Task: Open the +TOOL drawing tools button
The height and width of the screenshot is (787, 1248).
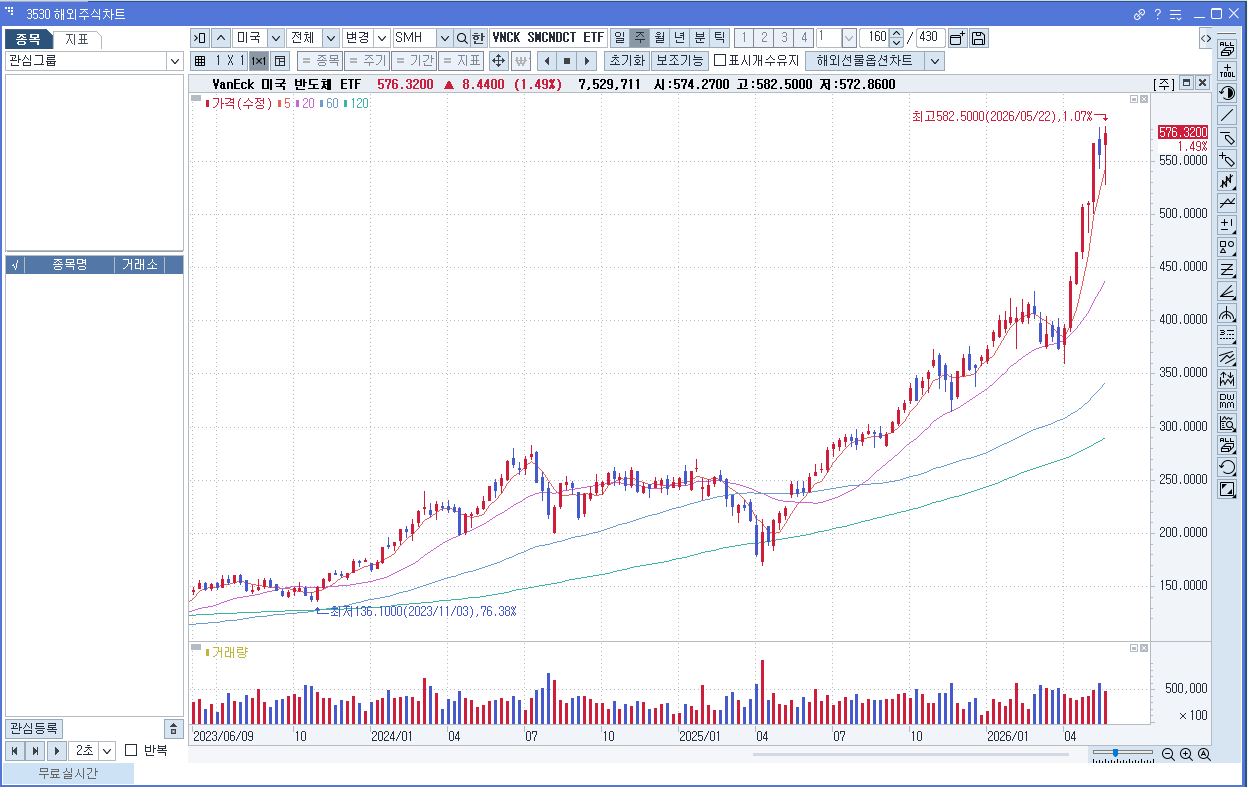Action: [x=1227, y=71]
